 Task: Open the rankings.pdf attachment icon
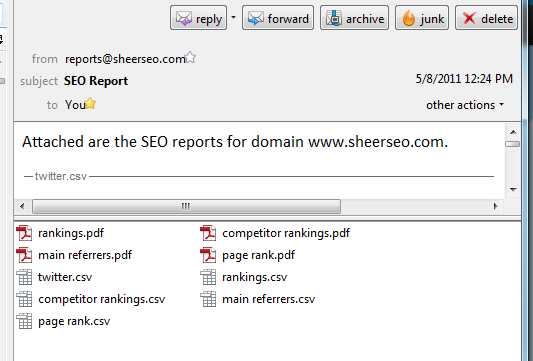[24, 233]
